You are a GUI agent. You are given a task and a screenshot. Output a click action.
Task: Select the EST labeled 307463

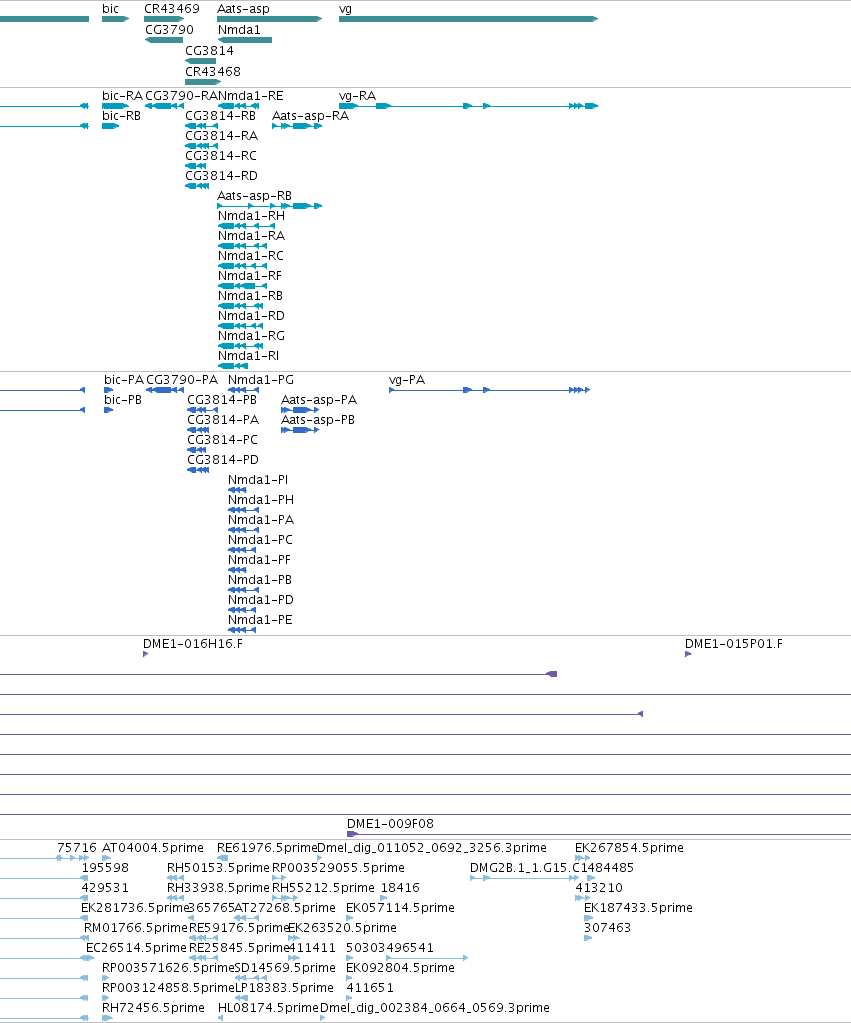(608, 928)
